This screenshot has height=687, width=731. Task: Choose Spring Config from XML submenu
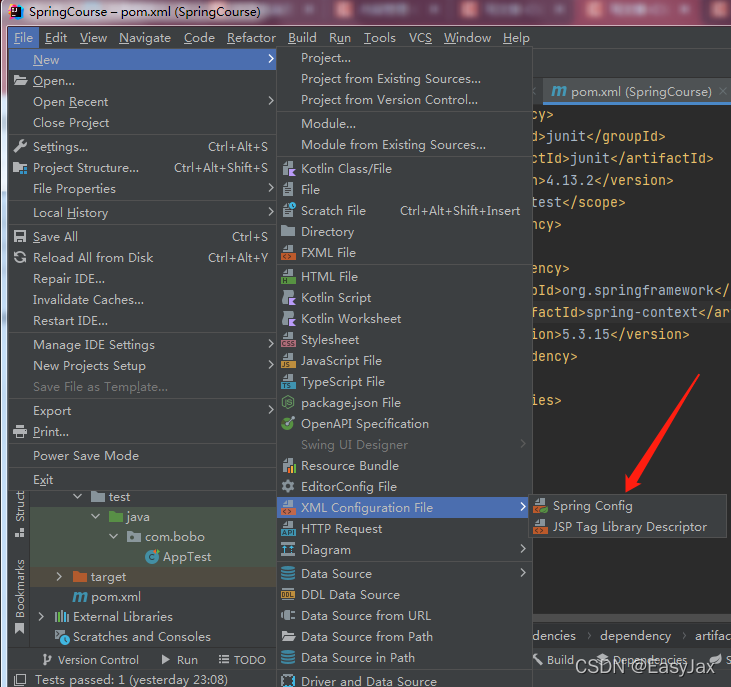pyautogui.click(x=627, y=506)
